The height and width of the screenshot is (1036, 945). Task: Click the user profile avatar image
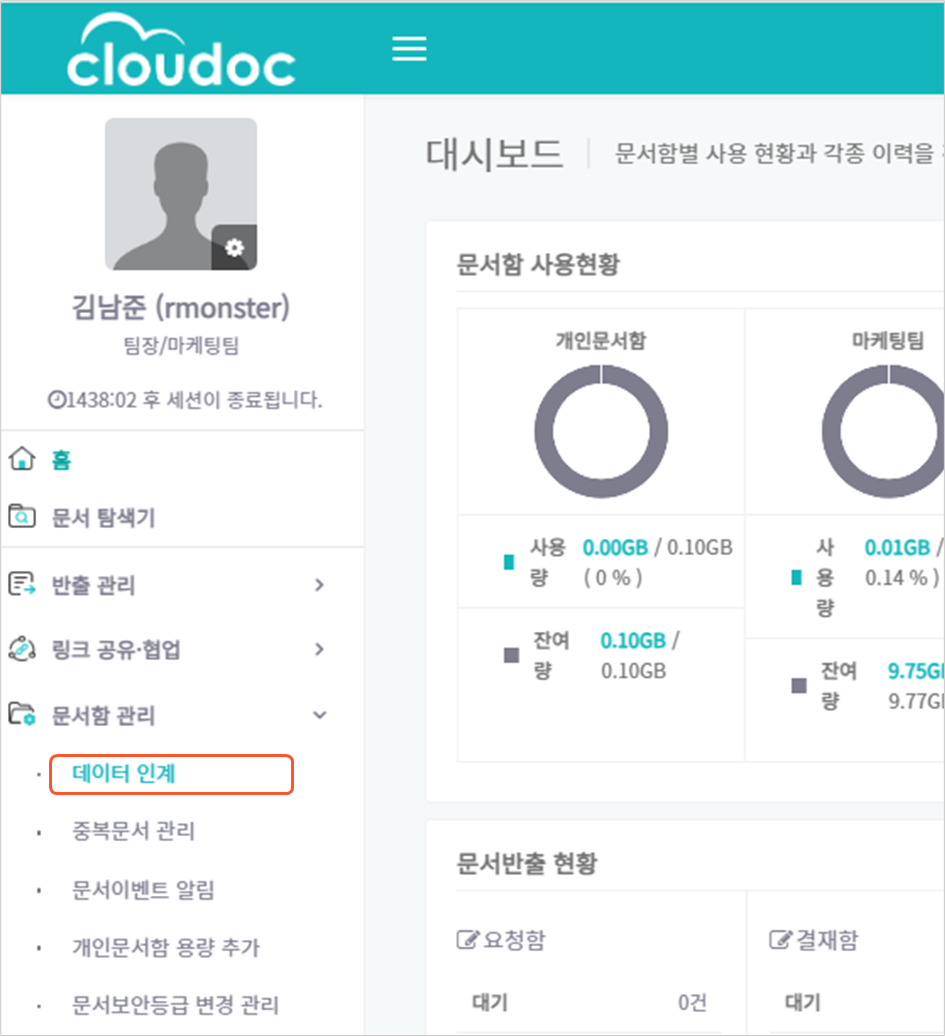181,194
